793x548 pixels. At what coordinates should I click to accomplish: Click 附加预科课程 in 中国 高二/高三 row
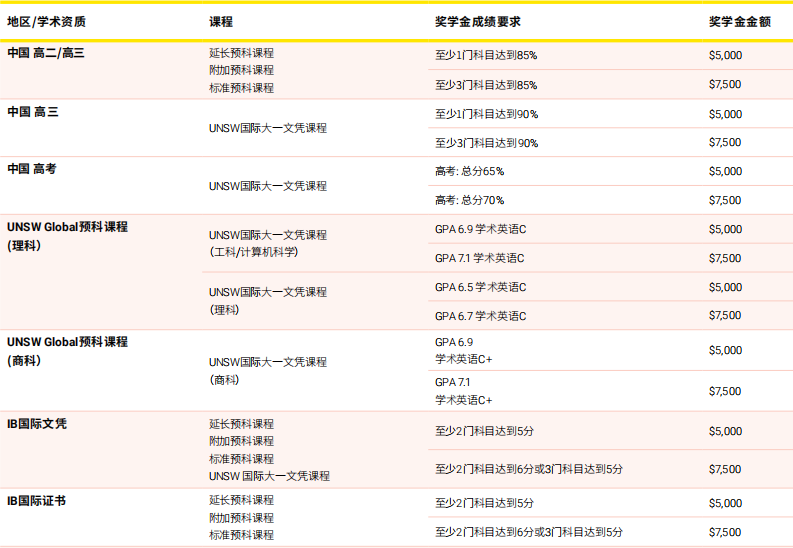point(241,70)
